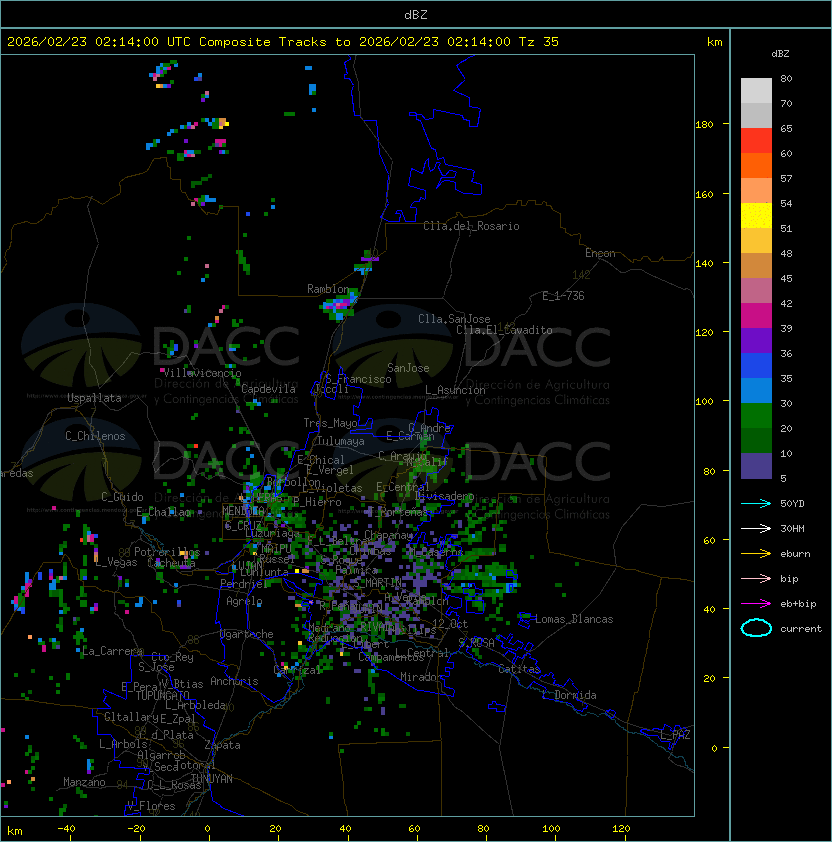The image size is (832, 842).
Task: Click the 50YD cyan arrow legend icon
Action: [756, 503]
